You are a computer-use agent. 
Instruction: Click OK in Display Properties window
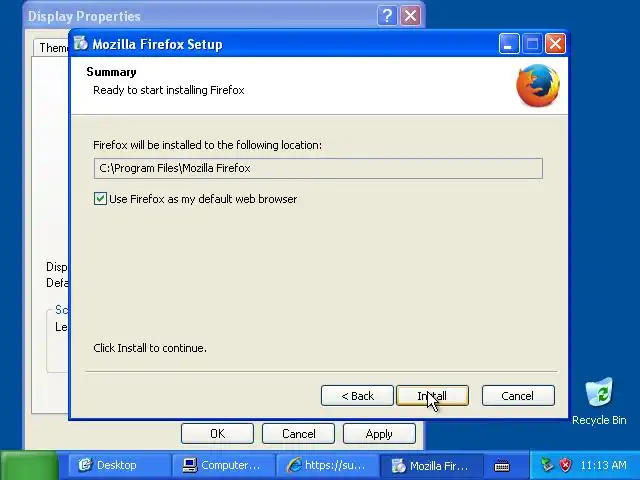[x=217, y=433]
